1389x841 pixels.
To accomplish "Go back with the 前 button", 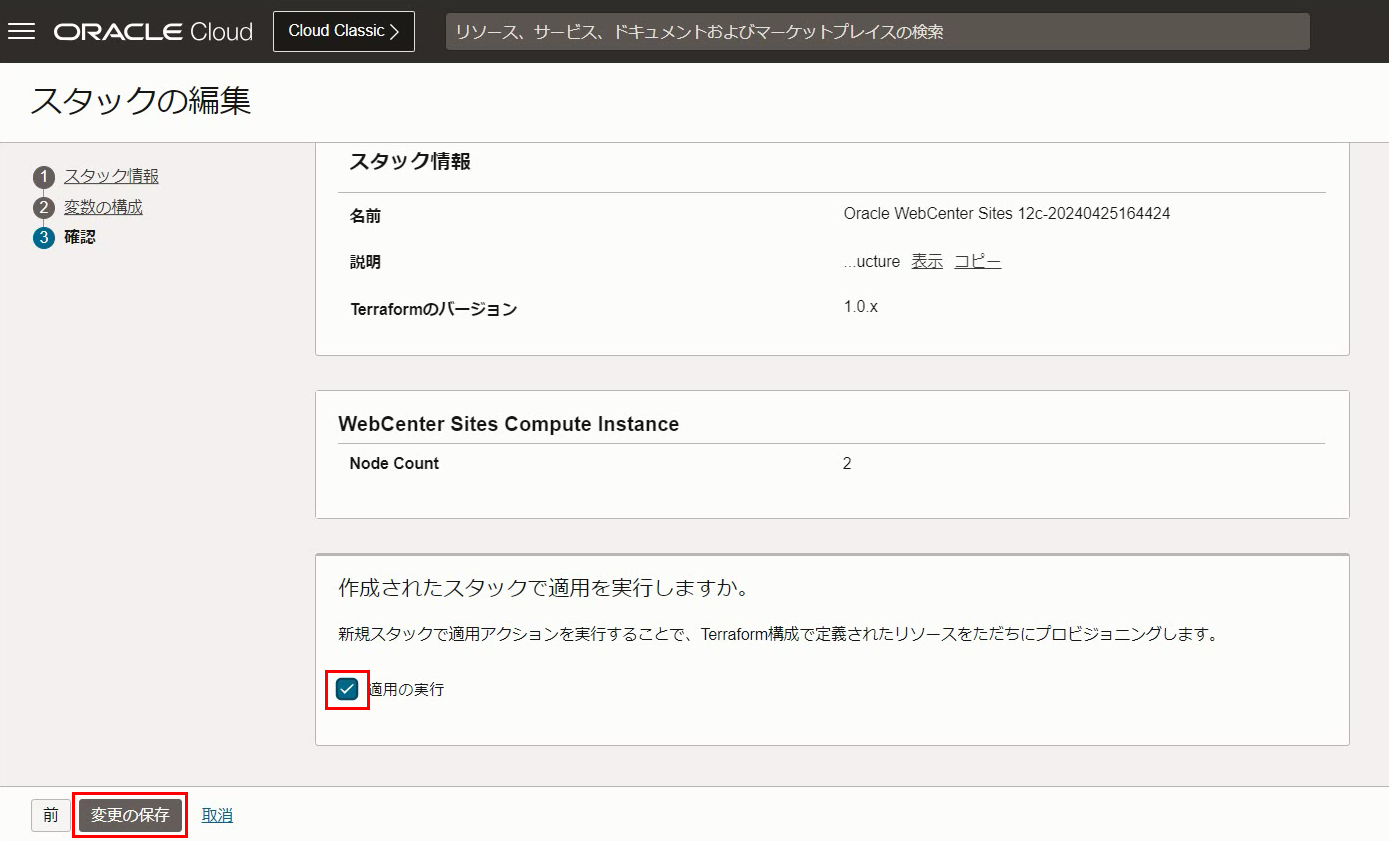I will coord(51,815).
